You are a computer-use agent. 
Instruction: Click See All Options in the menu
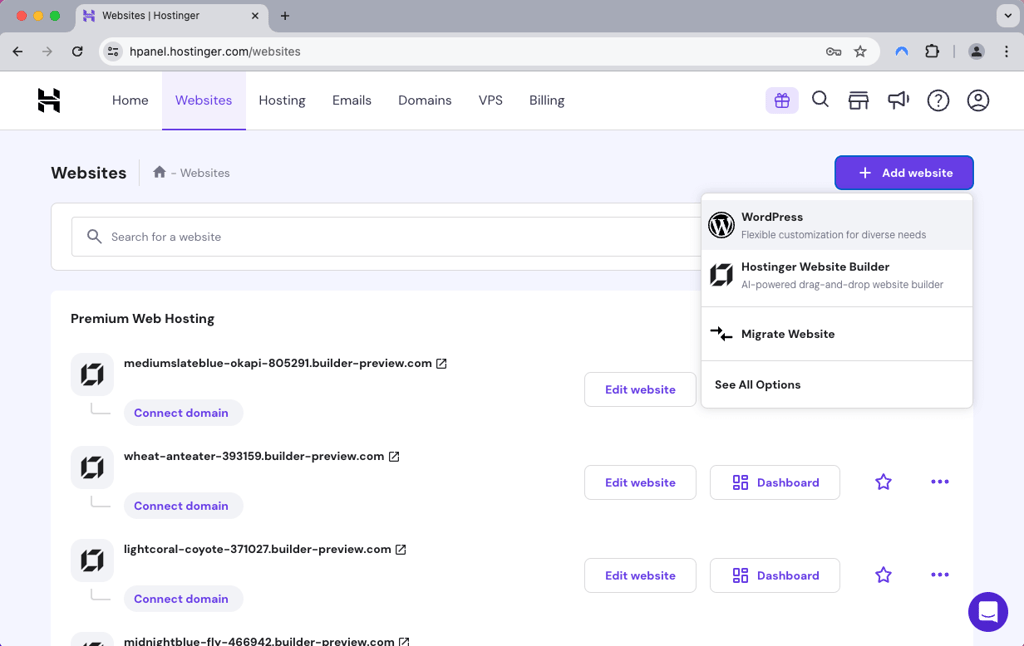[837, 385]
